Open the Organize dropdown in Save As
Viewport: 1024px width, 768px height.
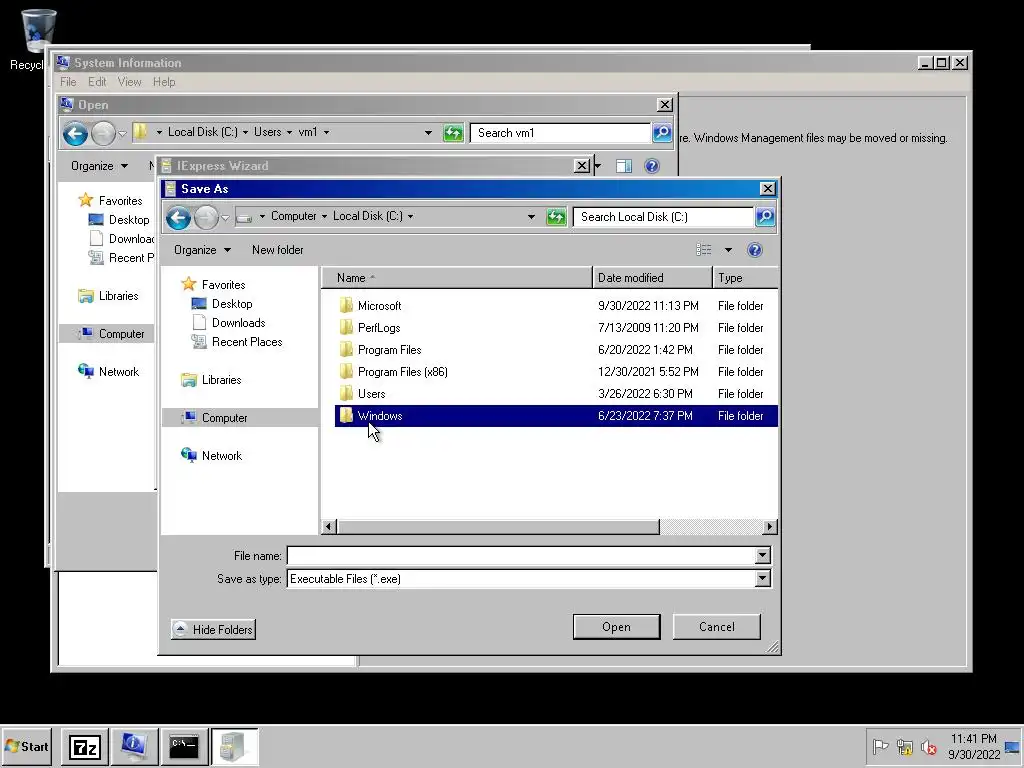click(202, 250)
